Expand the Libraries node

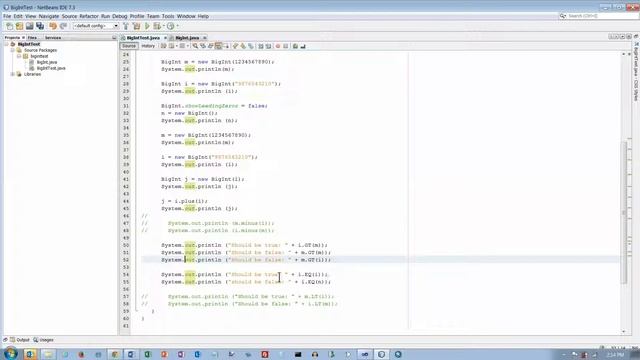point(13,74)
